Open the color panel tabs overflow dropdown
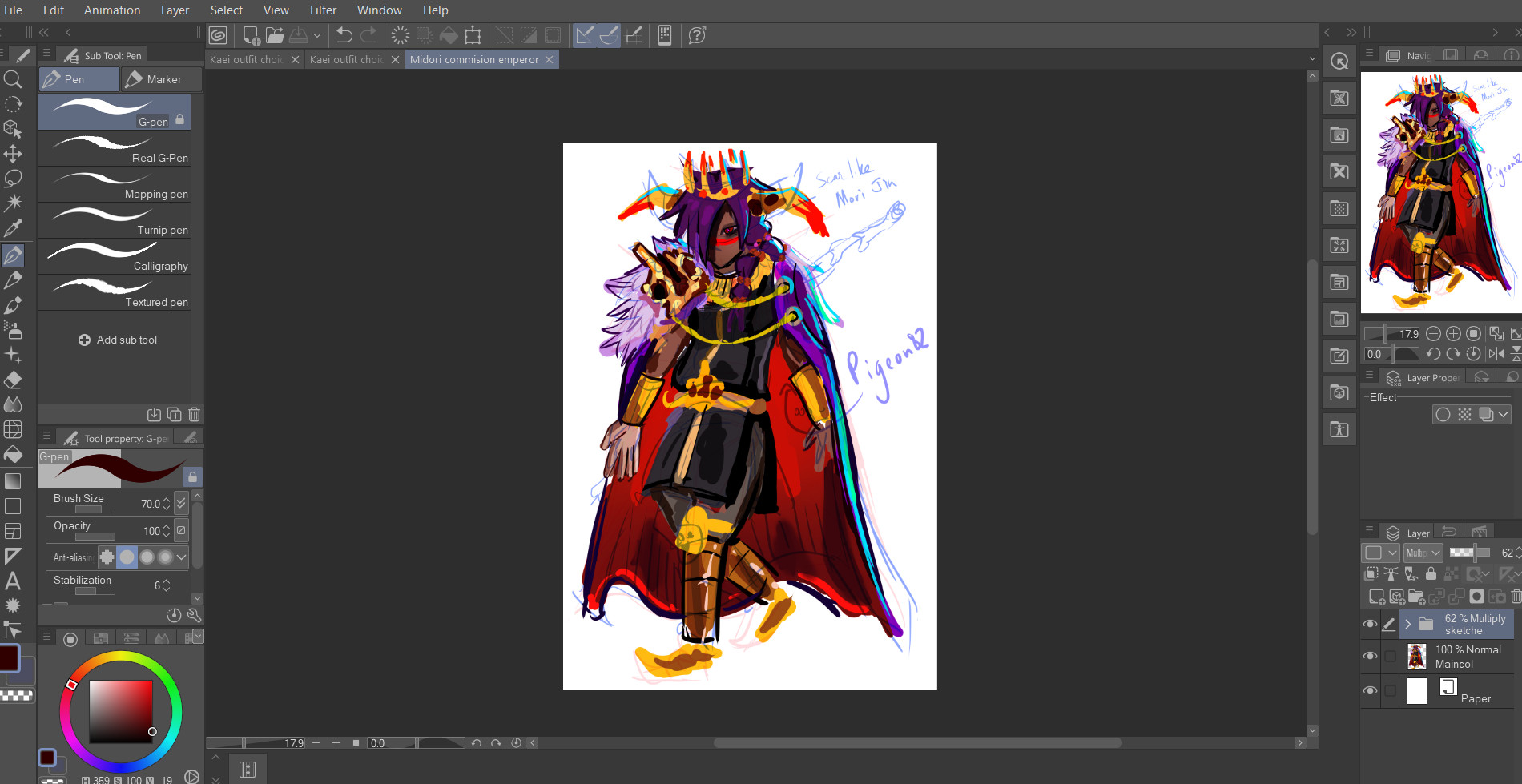This screenshot has width=1522, height=784. point(198,637)
